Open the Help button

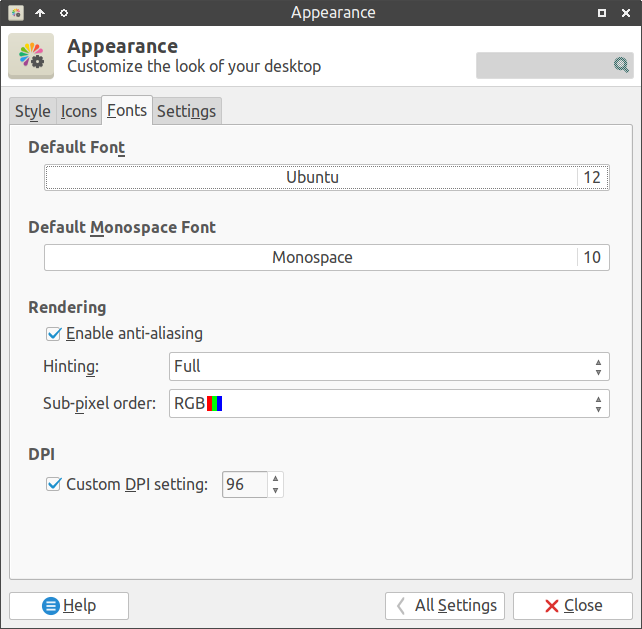(69, 605)
